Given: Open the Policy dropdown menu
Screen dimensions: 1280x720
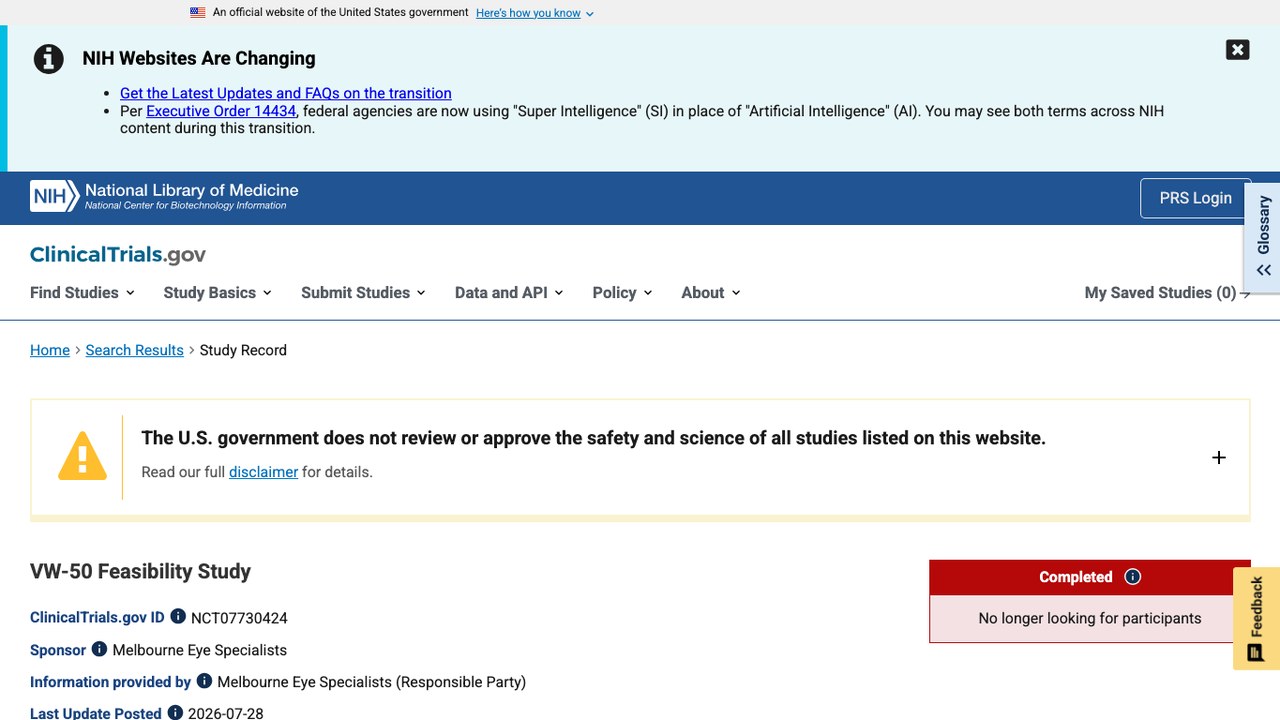Looking at the screenshot, I should (622, 292).
